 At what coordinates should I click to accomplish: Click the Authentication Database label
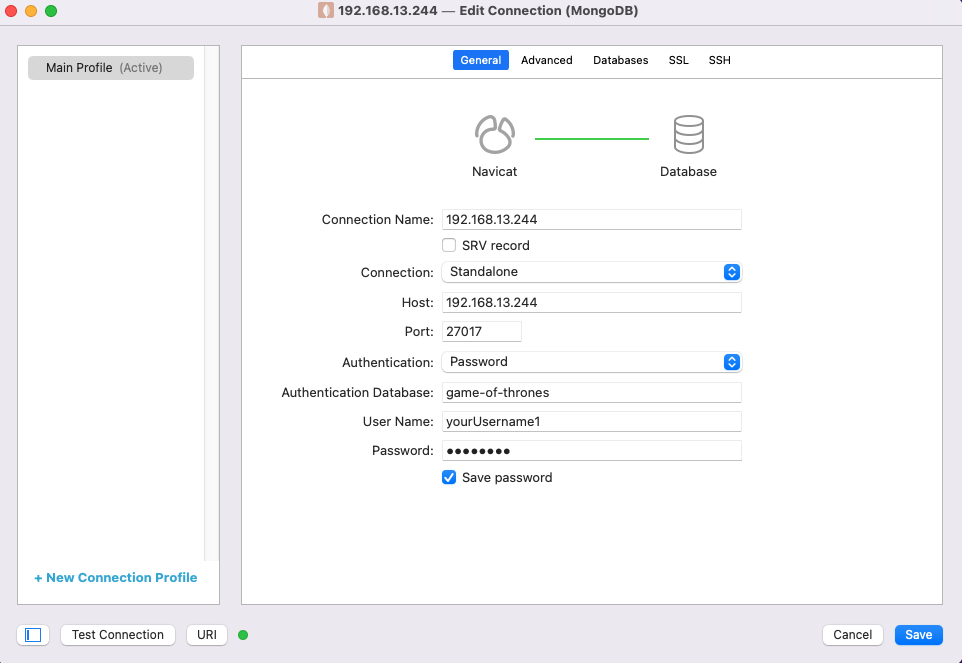[x=358, y=393]
